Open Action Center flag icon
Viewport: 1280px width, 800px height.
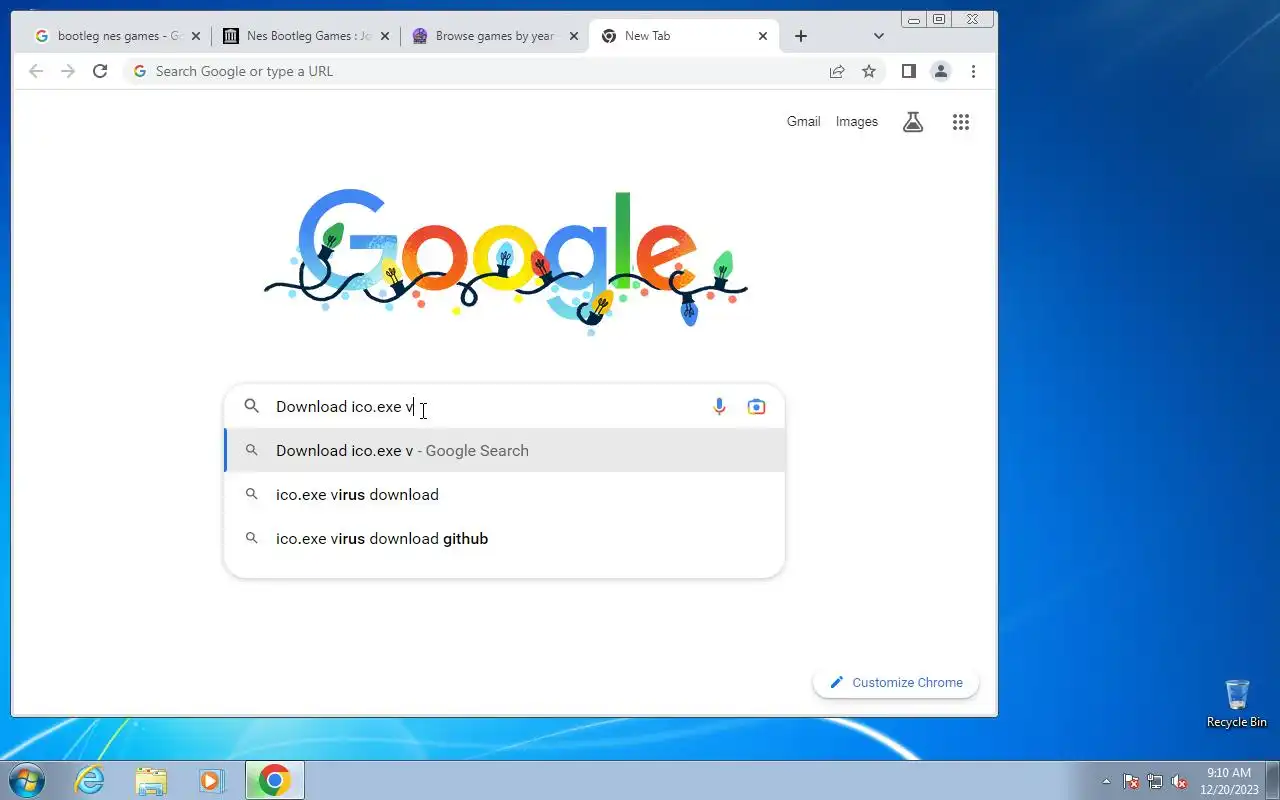click(1131, 781)
